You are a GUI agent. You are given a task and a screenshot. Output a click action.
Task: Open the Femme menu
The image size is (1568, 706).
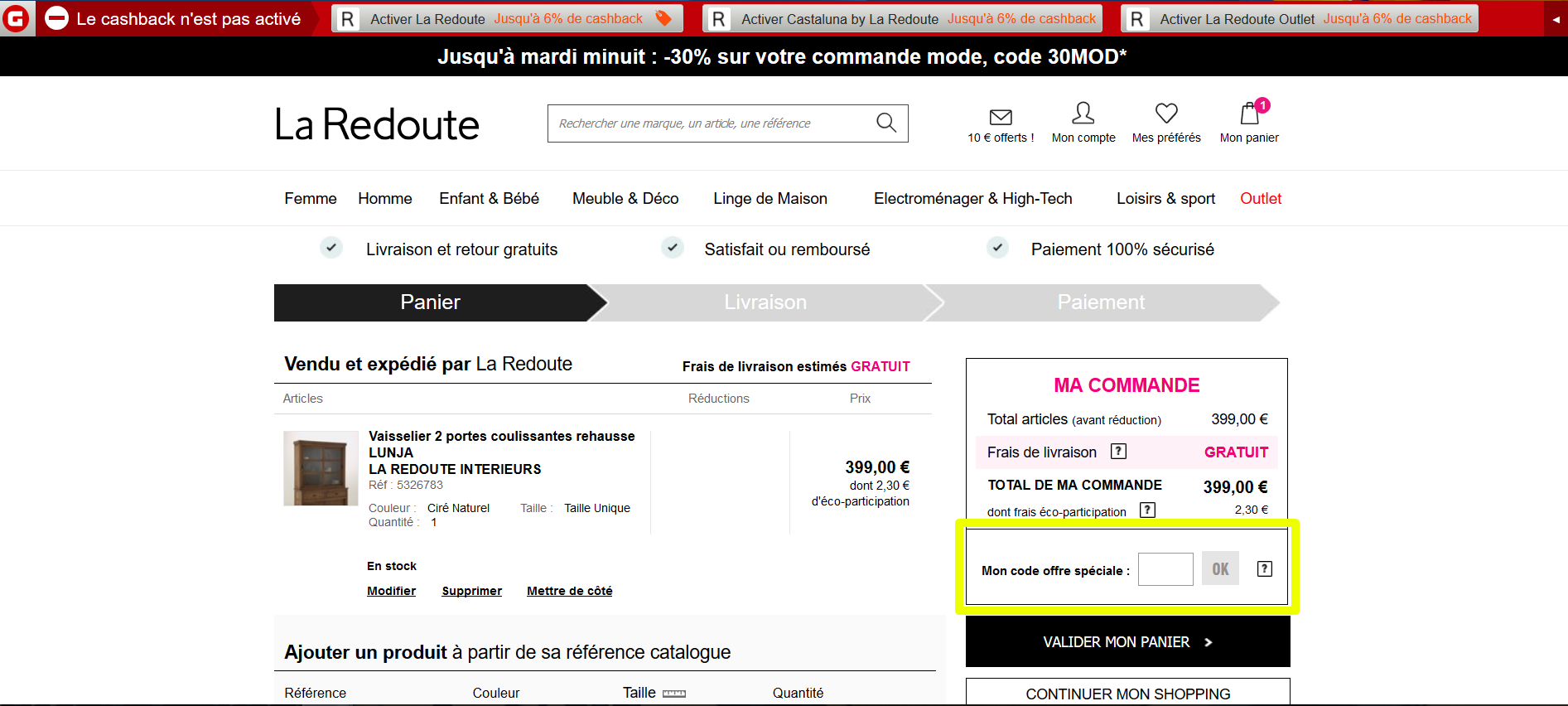311,199
